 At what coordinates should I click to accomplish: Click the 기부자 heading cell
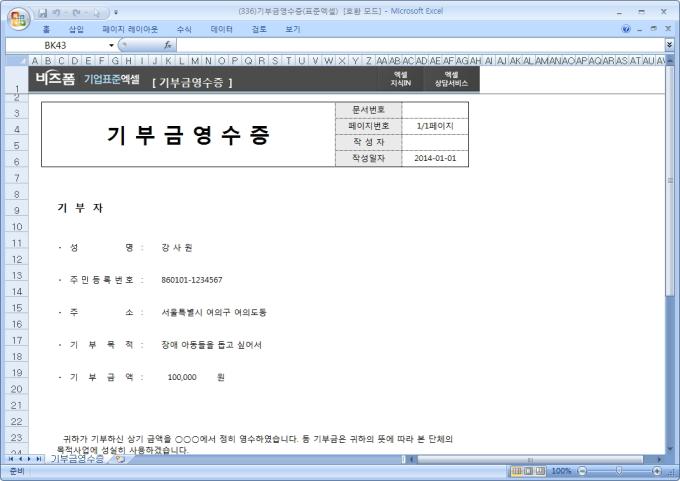[80, 208]
